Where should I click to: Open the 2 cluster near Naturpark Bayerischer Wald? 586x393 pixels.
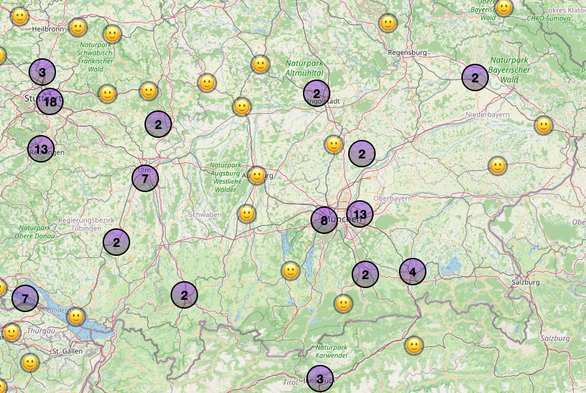point(475,77)
